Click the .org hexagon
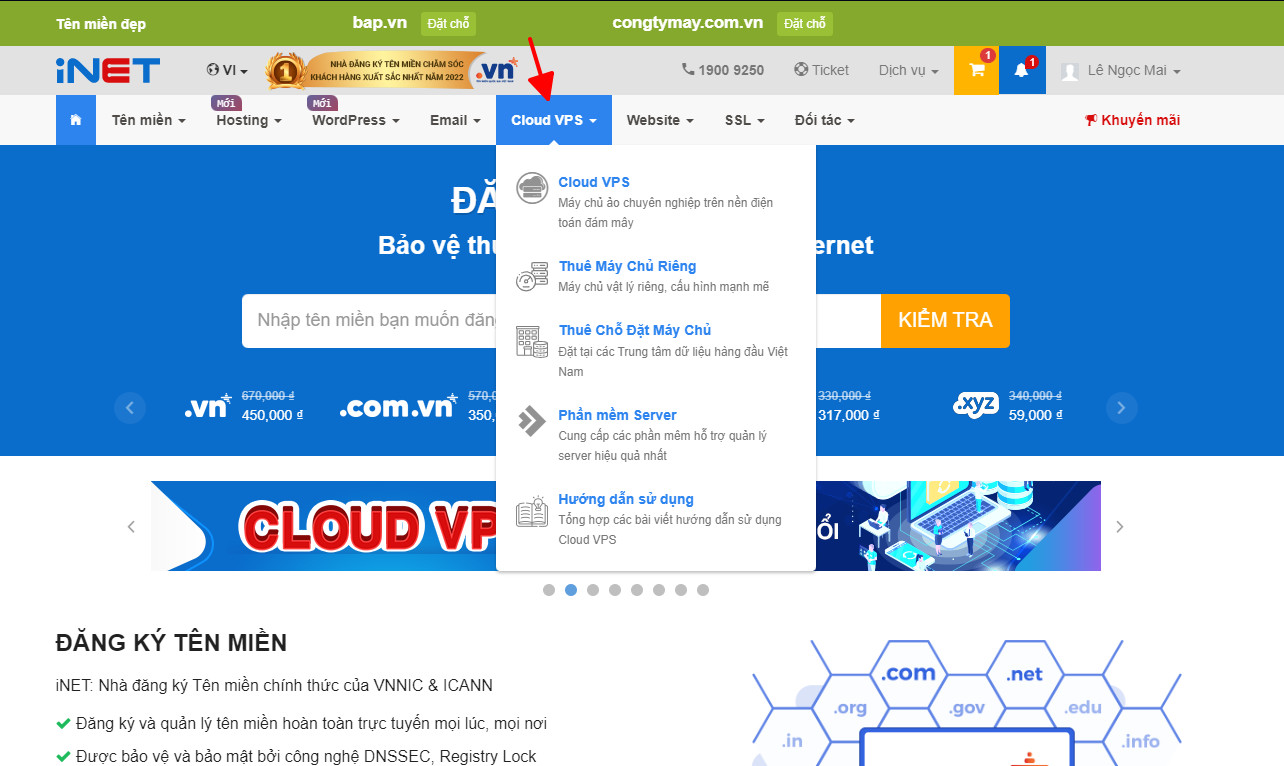Image resolution: width=1284 pixels, height=766 pixels. pyautogui.click(x=850, y=708)
